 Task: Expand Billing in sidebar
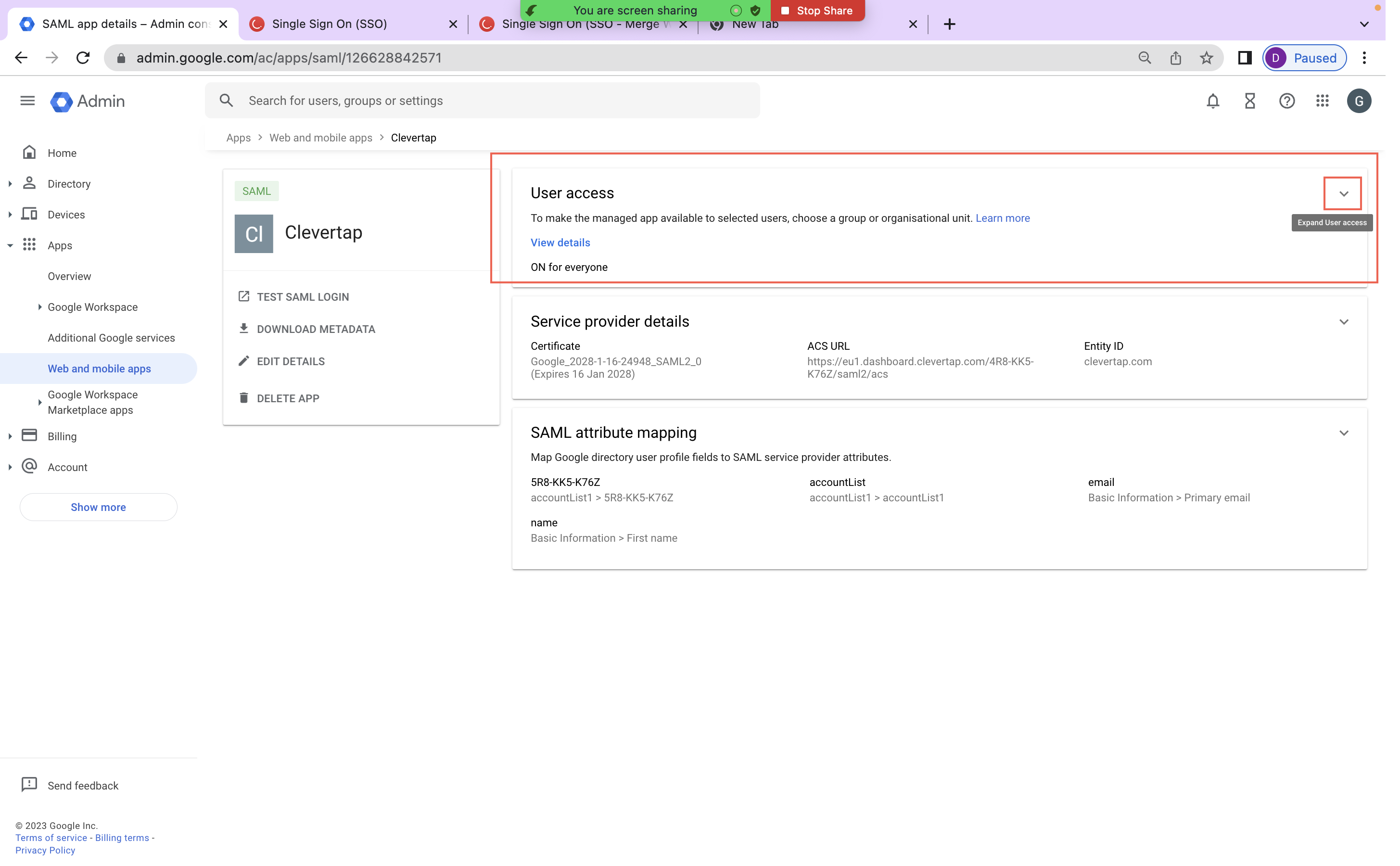pos(10,436)
